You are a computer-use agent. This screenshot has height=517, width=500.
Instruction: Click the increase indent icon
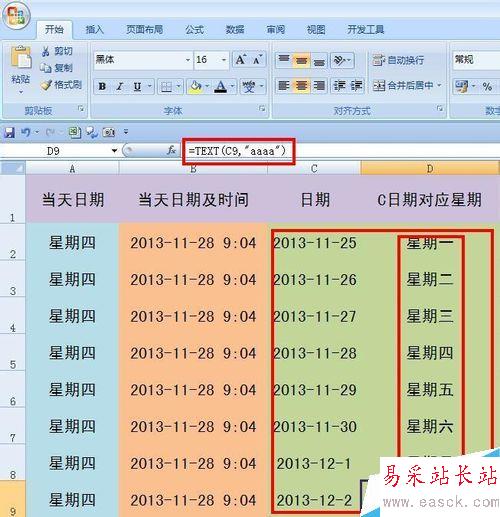click(x=356, y=86)
